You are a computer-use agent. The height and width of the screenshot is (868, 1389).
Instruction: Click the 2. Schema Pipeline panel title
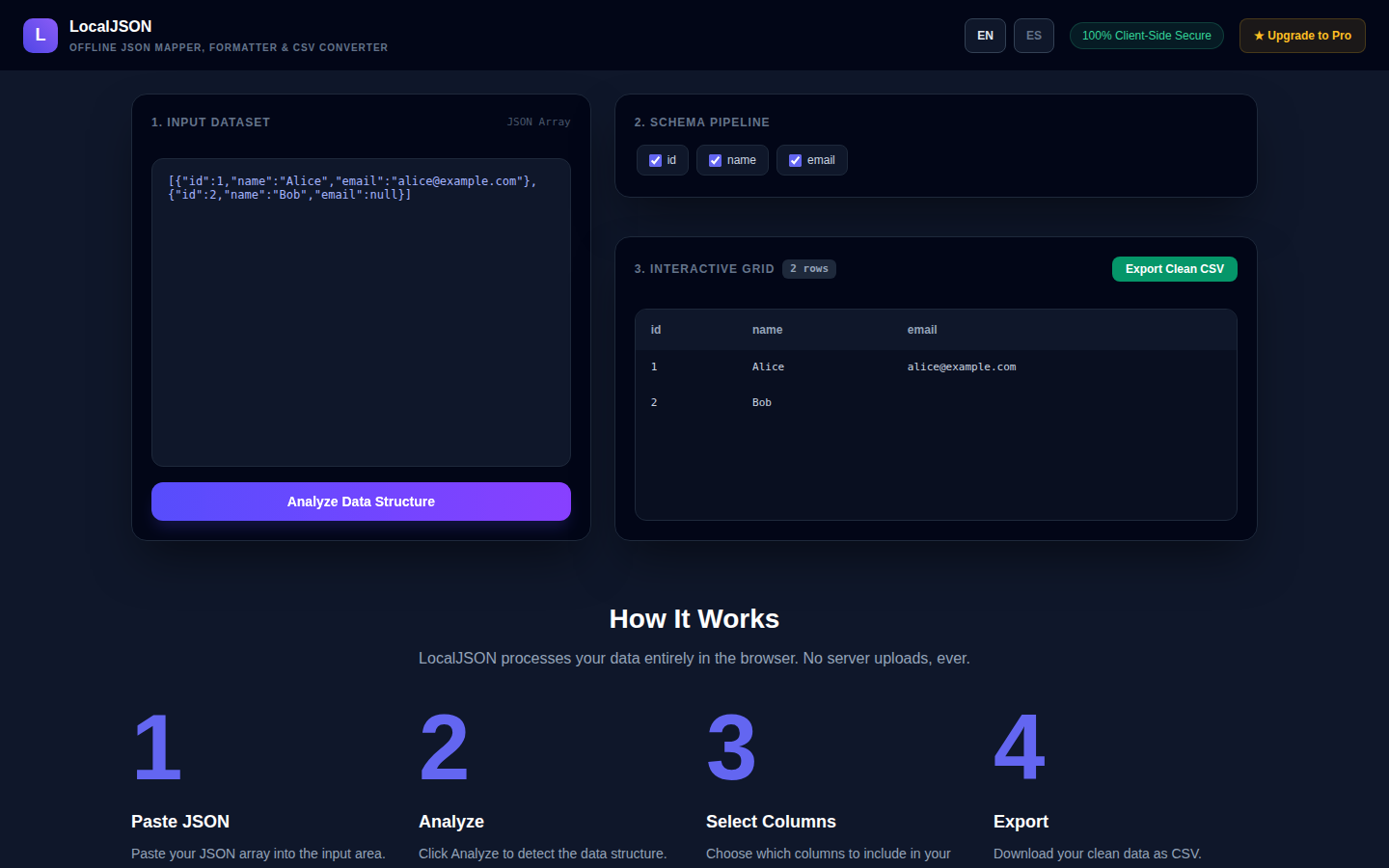(x=702, y=122)
